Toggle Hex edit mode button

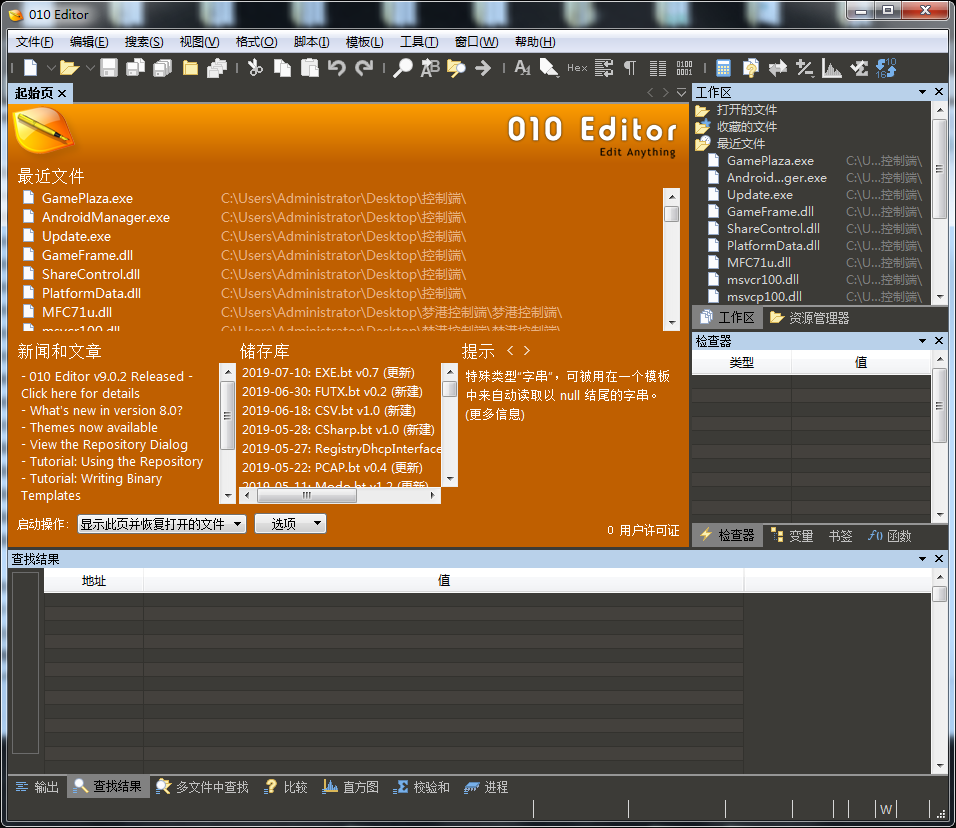(577, 68)
